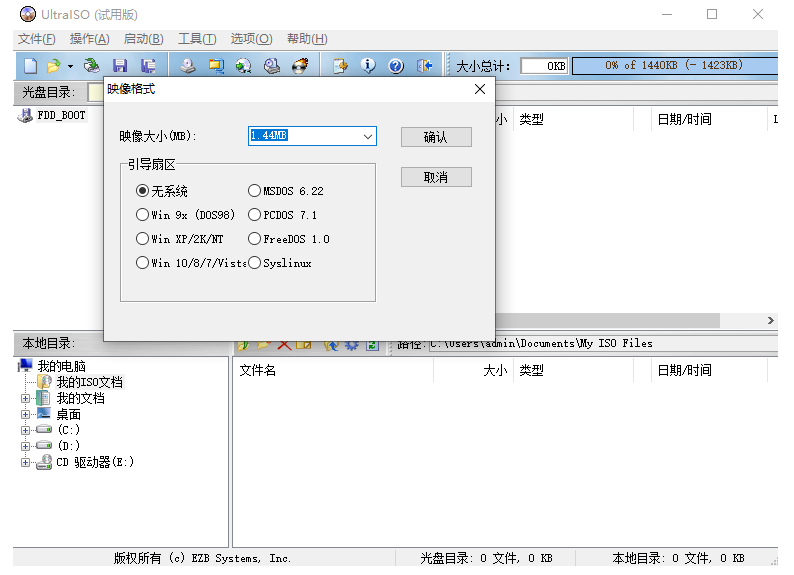
Task: Click the blue Info toolbar icon
Action: [368, 66]
